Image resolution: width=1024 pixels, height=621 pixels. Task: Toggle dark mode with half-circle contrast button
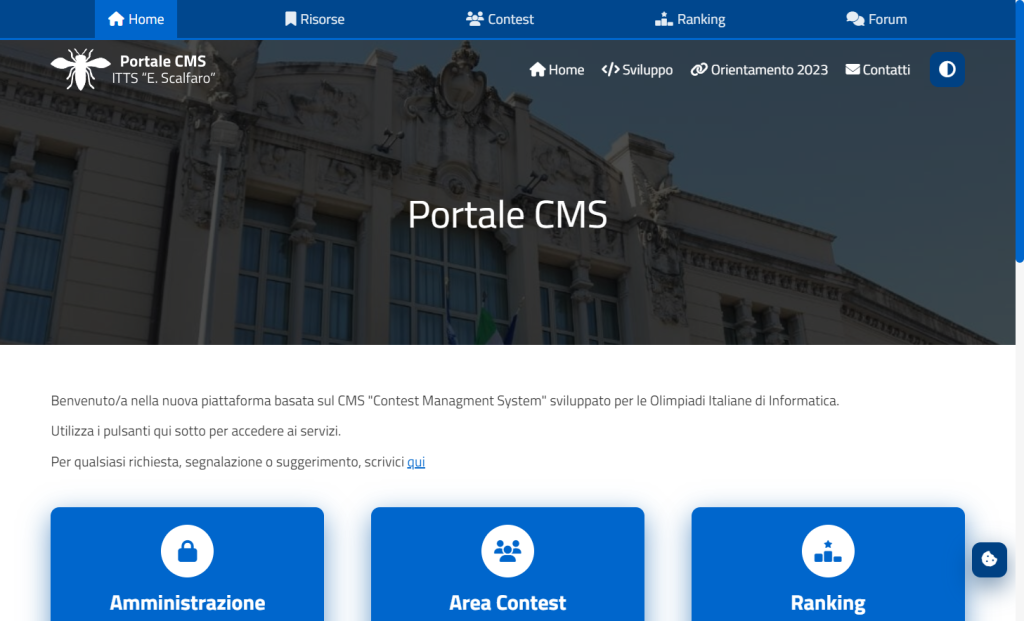(947, 69)
